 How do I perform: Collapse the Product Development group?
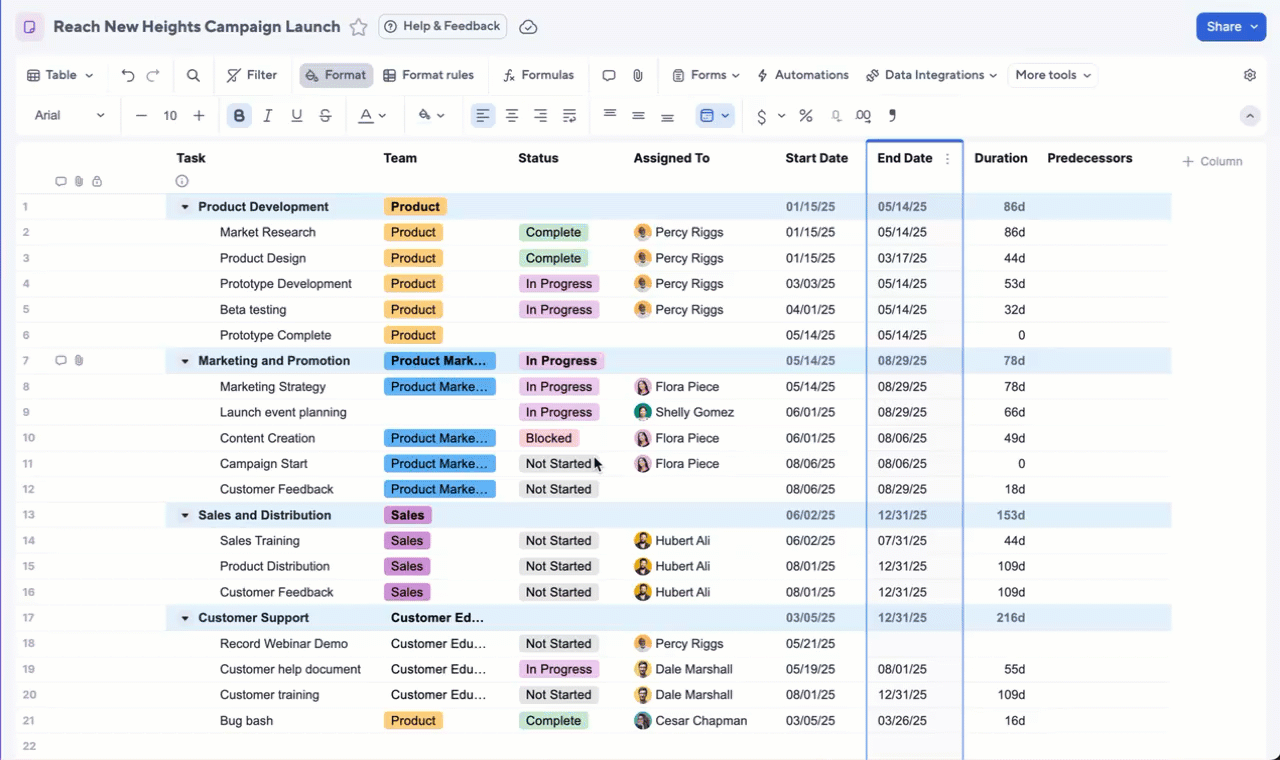[184, 206]
